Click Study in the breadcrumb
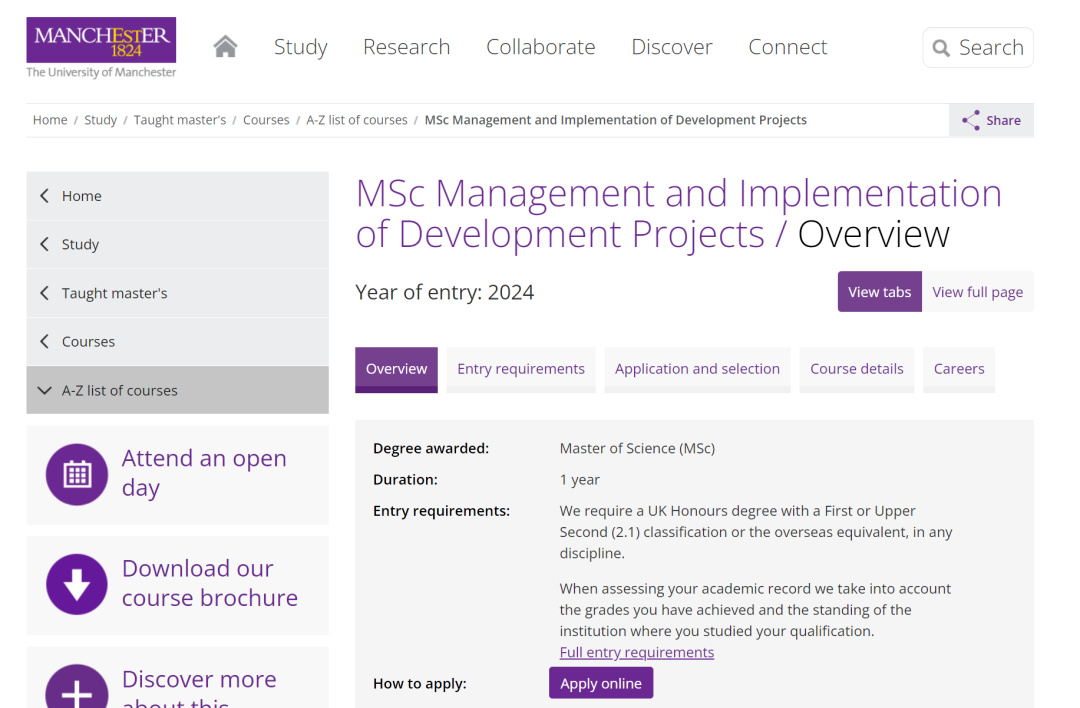 click(x=101, y=120)
